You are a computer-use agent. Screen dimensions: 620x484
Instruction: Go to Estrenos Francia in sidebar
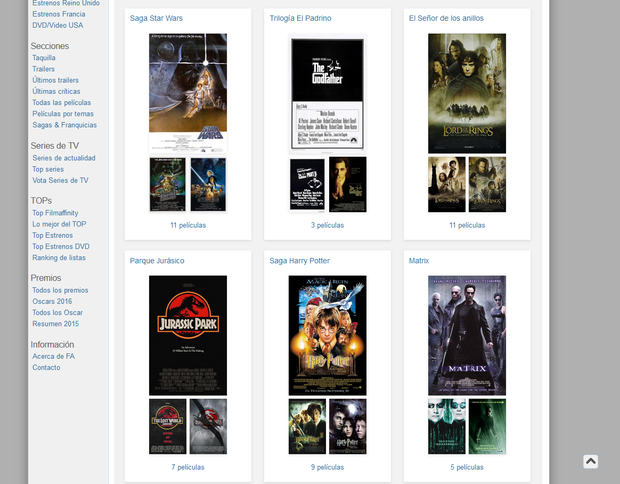pyautogui.click(x=59, y=14)
